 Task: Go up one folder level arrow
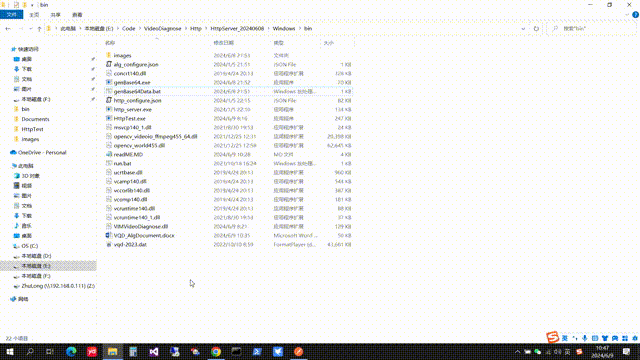(x=39, y=29)
